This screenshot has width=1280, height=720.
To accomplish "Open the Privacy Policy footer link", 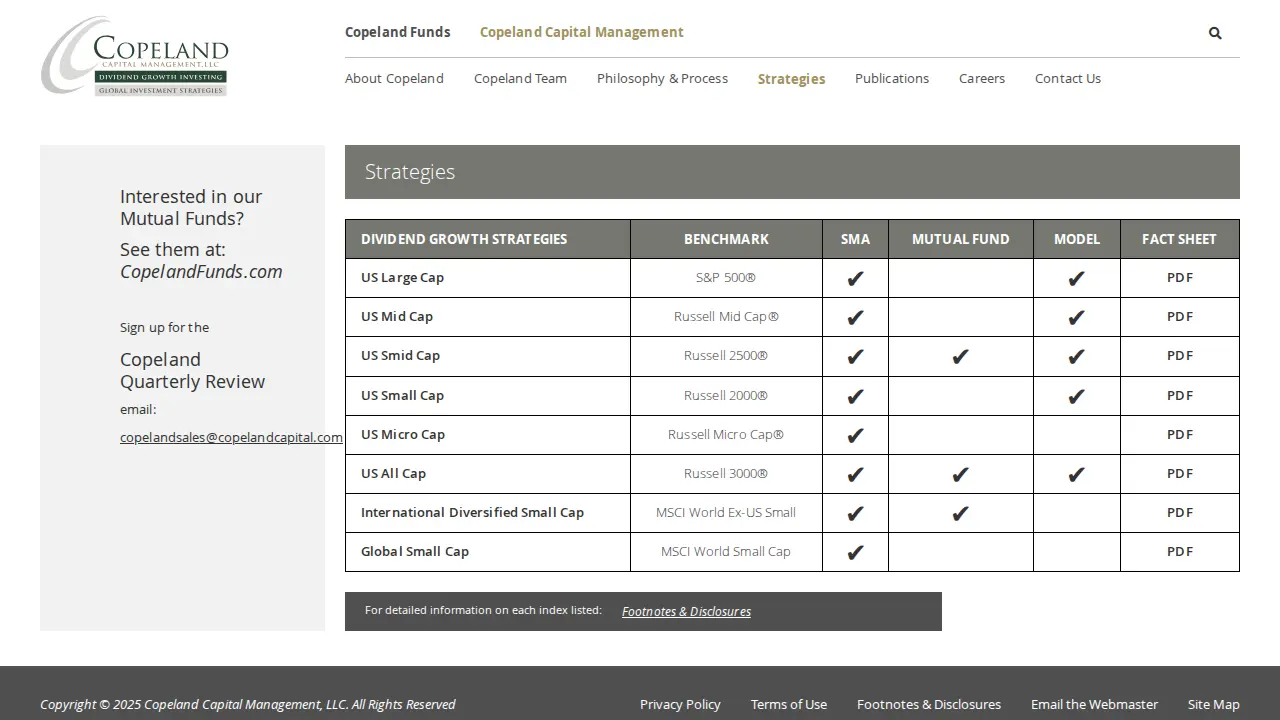I will point(680,704).
